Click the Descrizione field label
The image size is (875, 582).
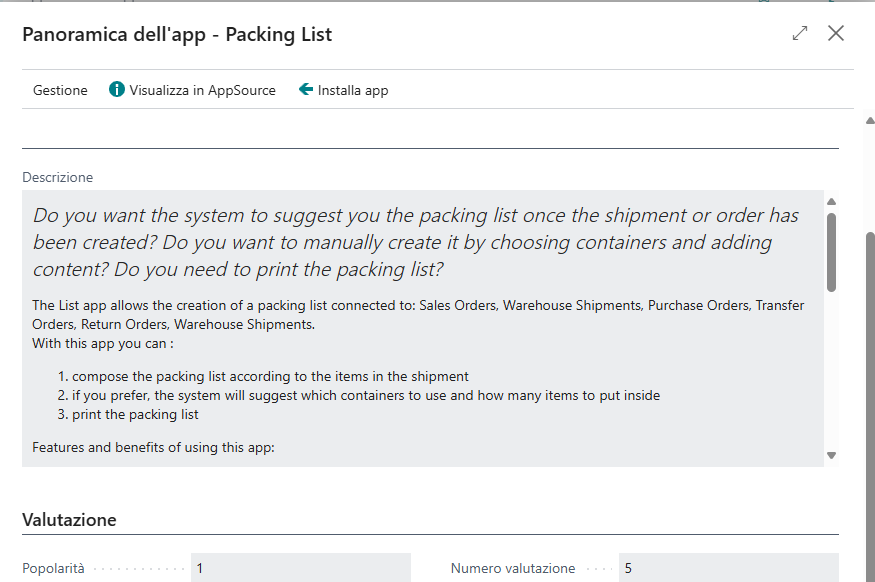tap(57, 177)
